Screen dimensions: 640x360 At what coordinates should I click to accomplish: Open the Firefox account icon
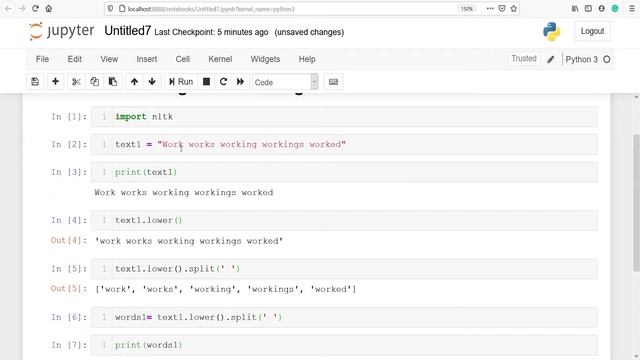pyautogui.click(x=602, y=9)
